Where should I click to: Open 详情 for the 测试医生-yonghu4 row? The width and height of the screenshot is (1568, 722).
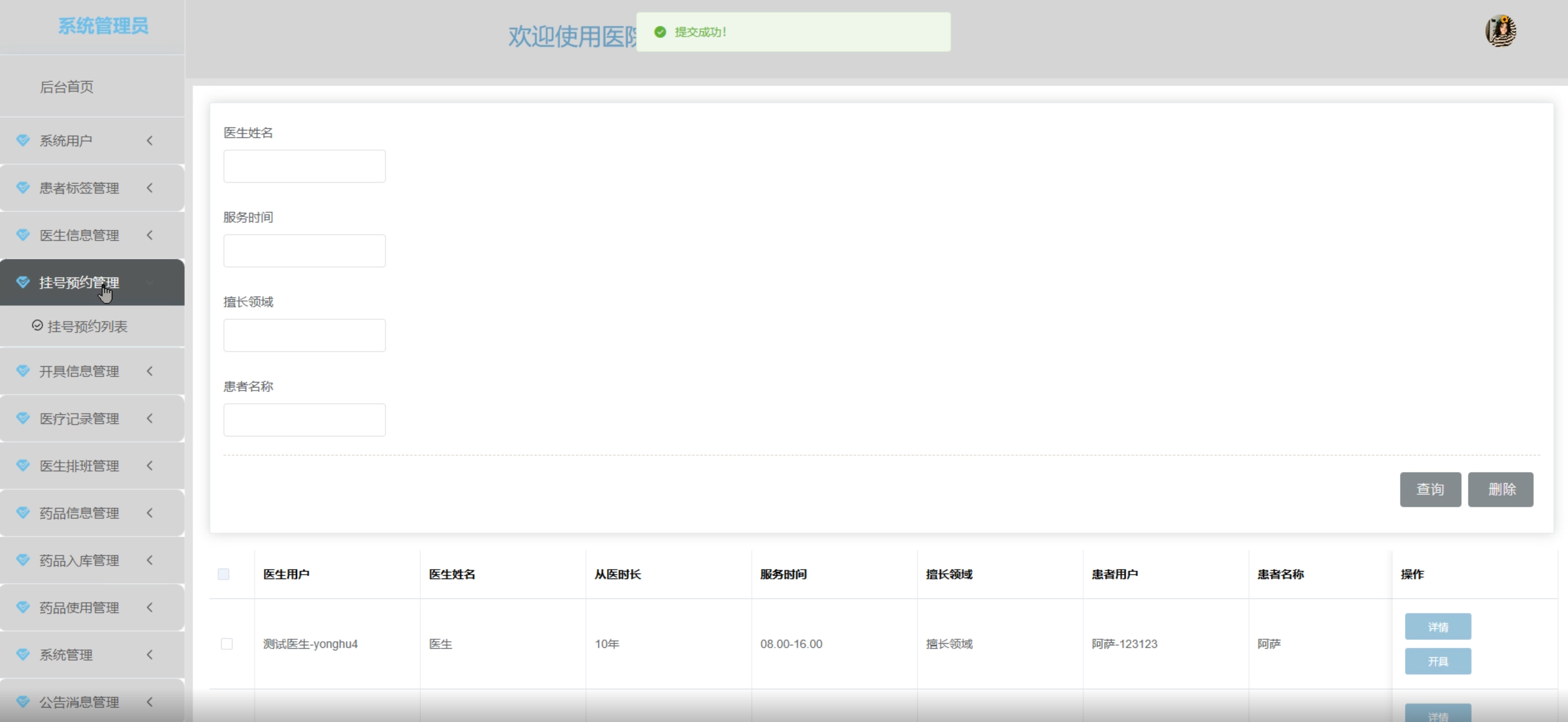[x=1437, y=626]
